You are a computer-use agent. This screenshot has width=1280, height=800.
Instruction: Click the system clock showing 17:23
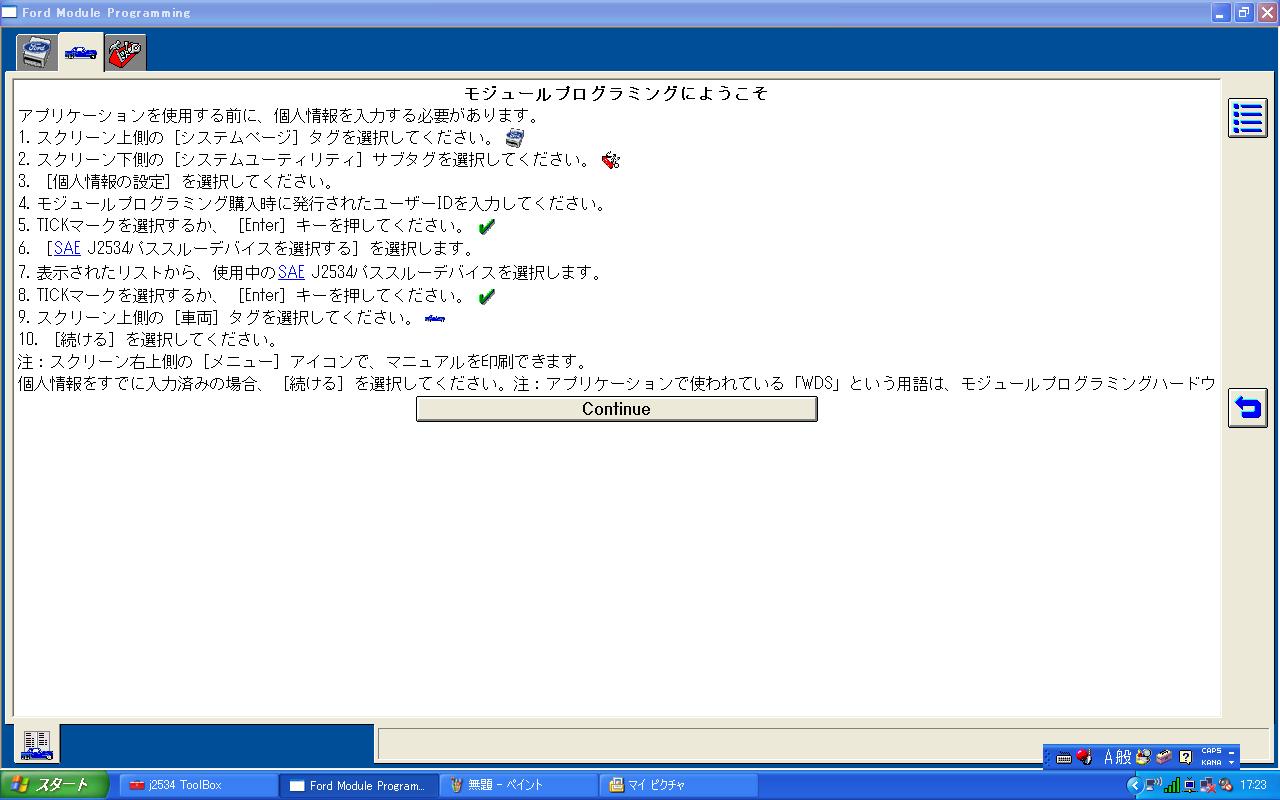point(1254,786)
